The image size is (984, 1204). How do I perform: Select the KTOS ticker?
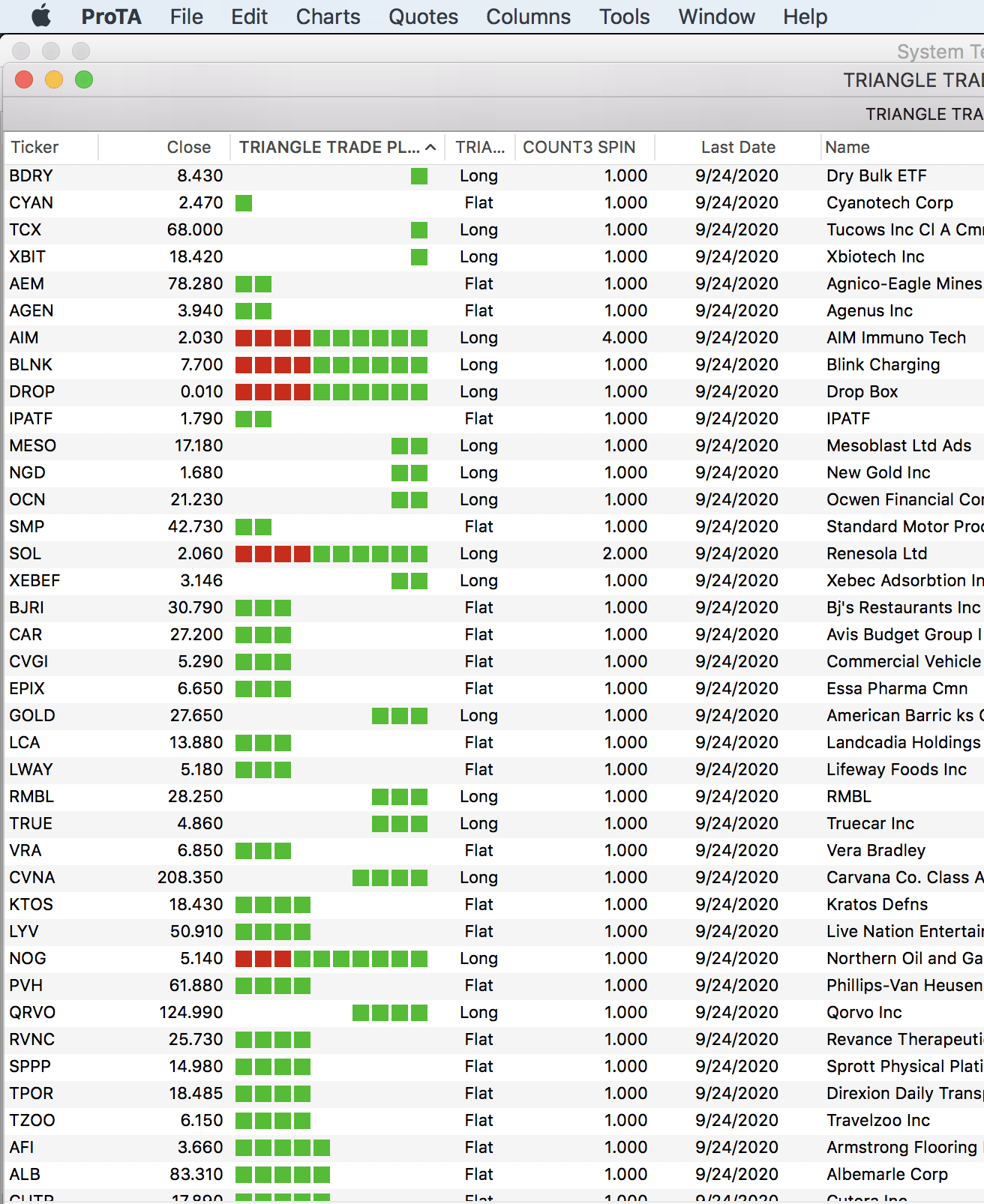(x=31, y=904)
